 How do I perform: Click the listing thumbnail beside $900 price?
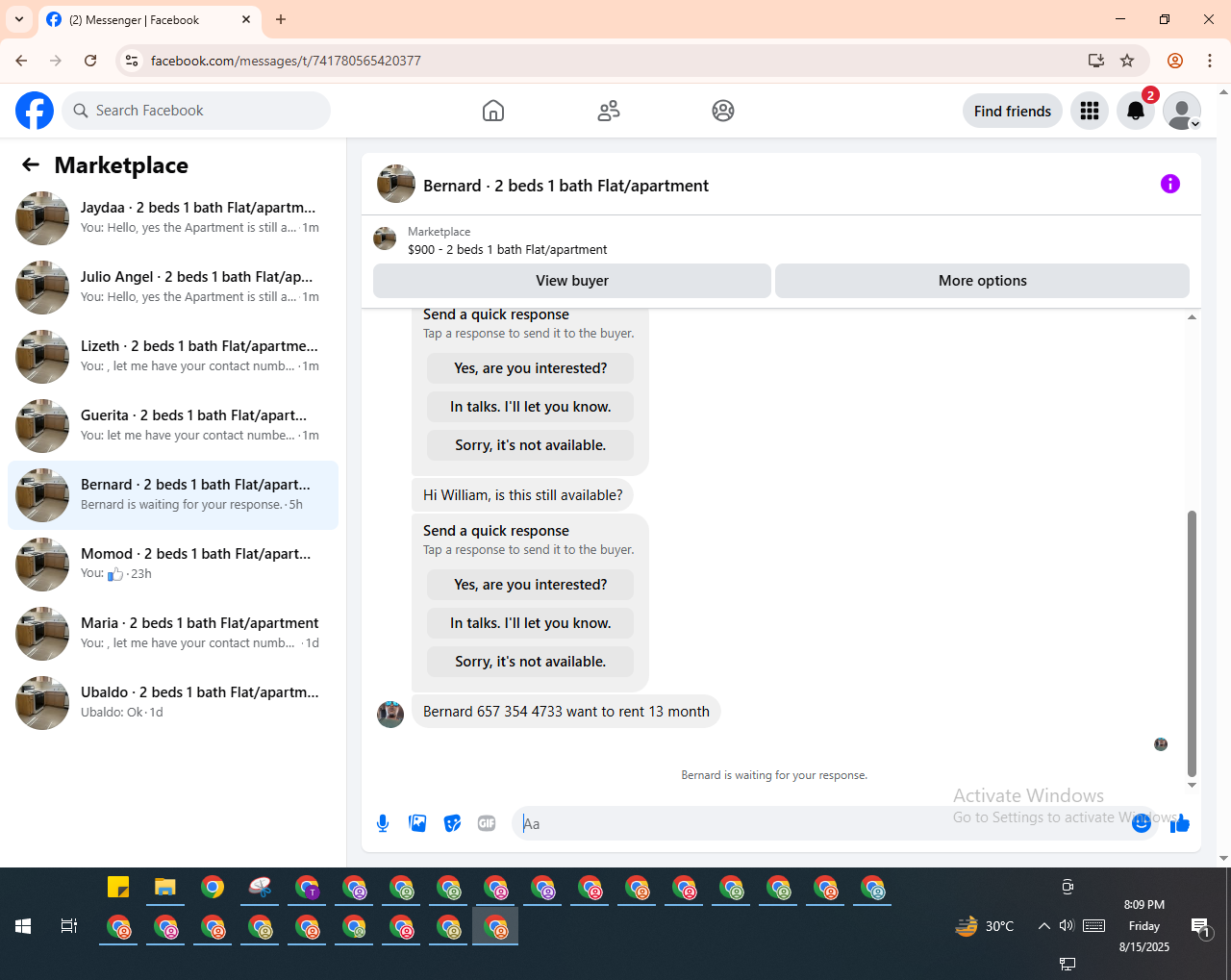(385, 239)
